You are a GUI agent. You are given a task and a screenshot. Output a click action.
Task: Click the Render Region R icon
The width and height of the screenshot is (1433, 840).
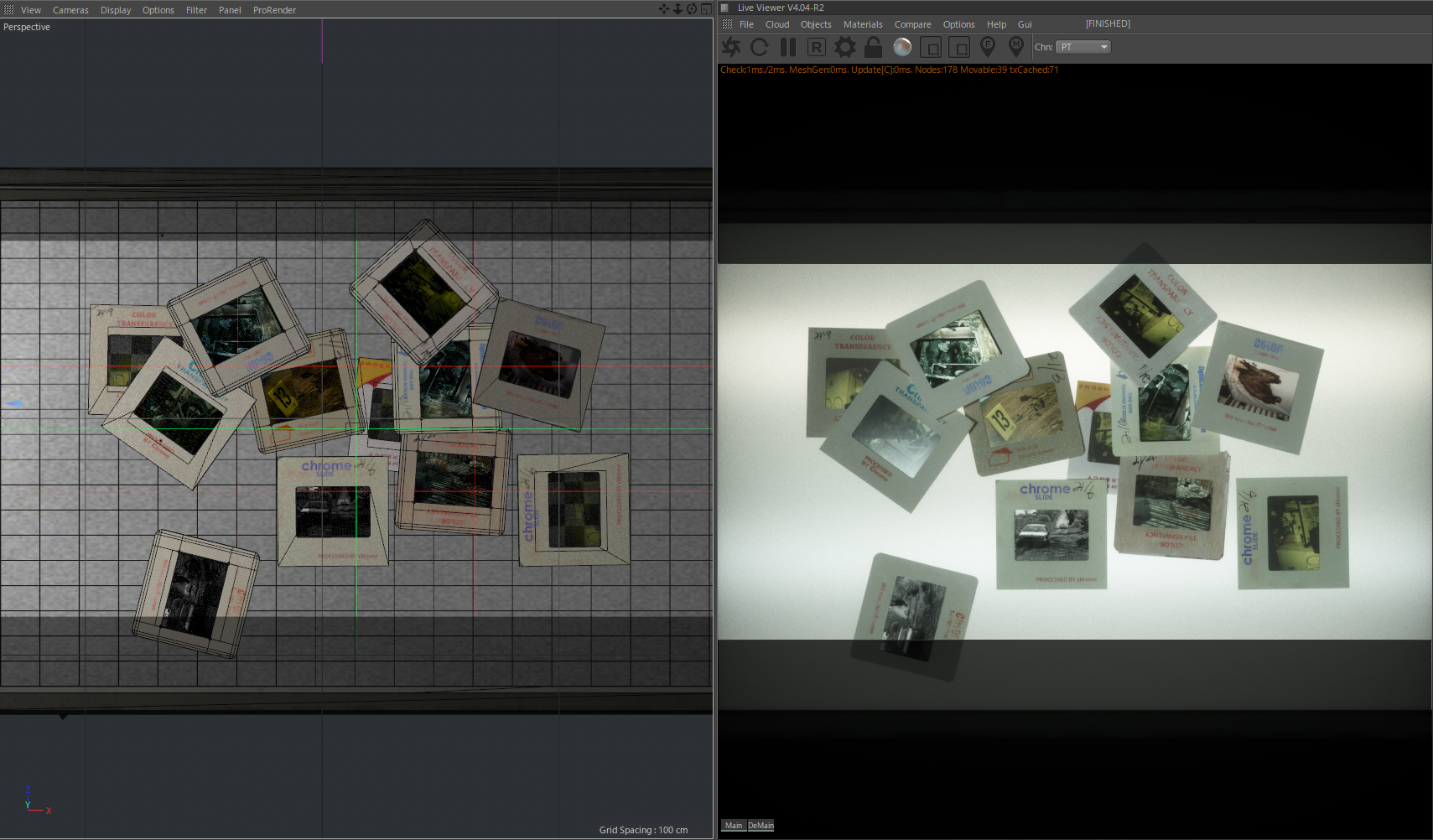click(817, 47)
